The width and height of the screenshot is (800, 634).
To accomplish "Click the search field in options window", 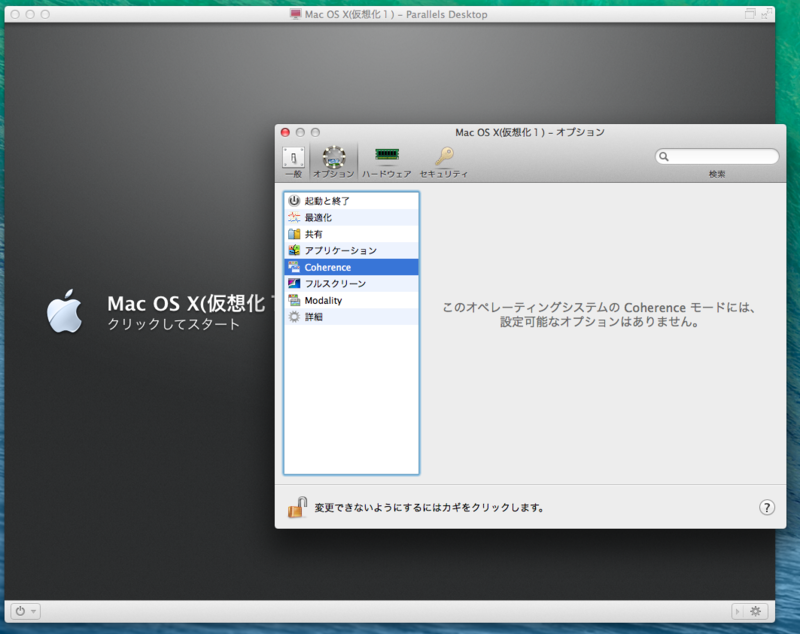I will (717, 157).
